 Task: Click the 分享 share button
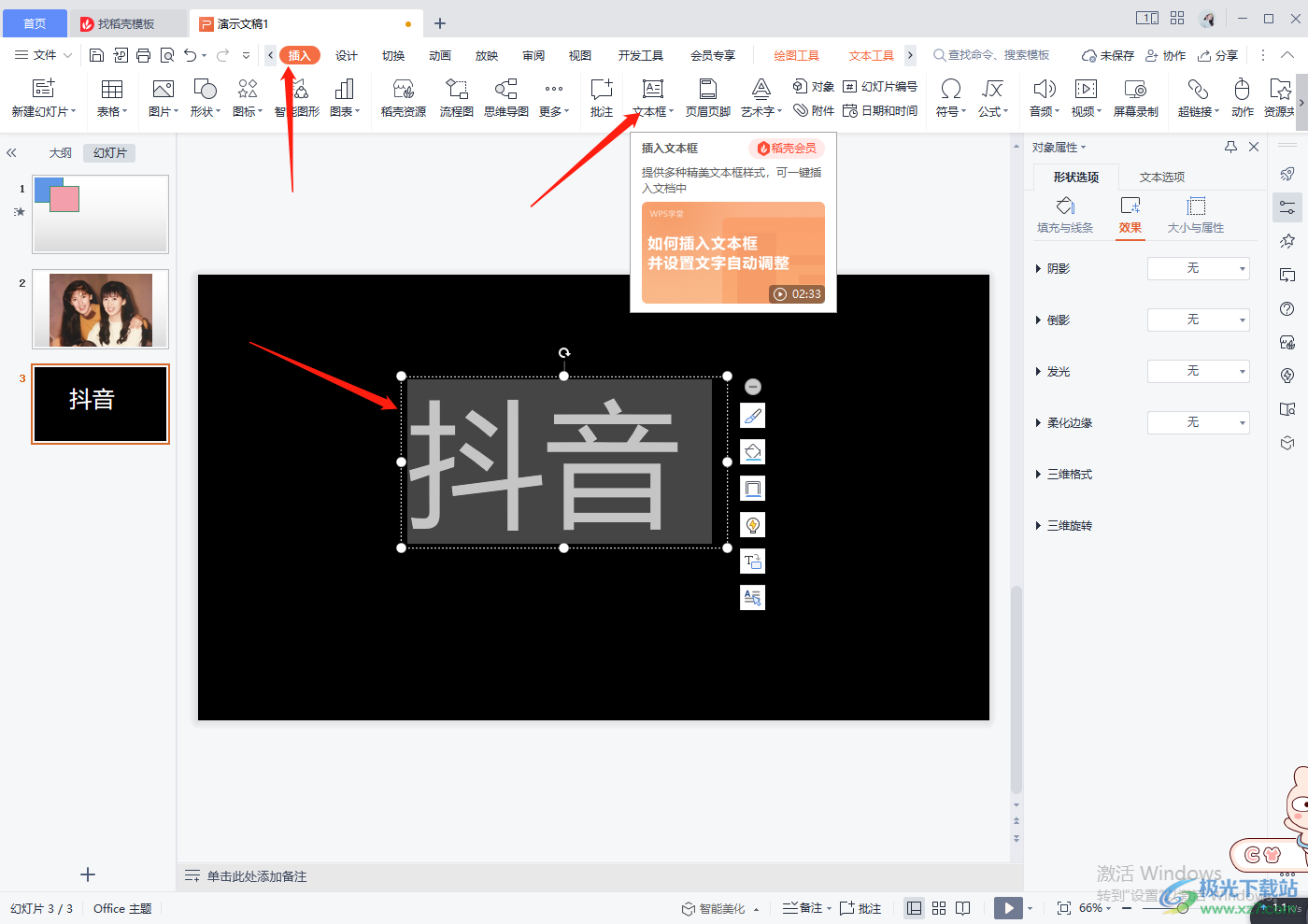pos(1218,56)
